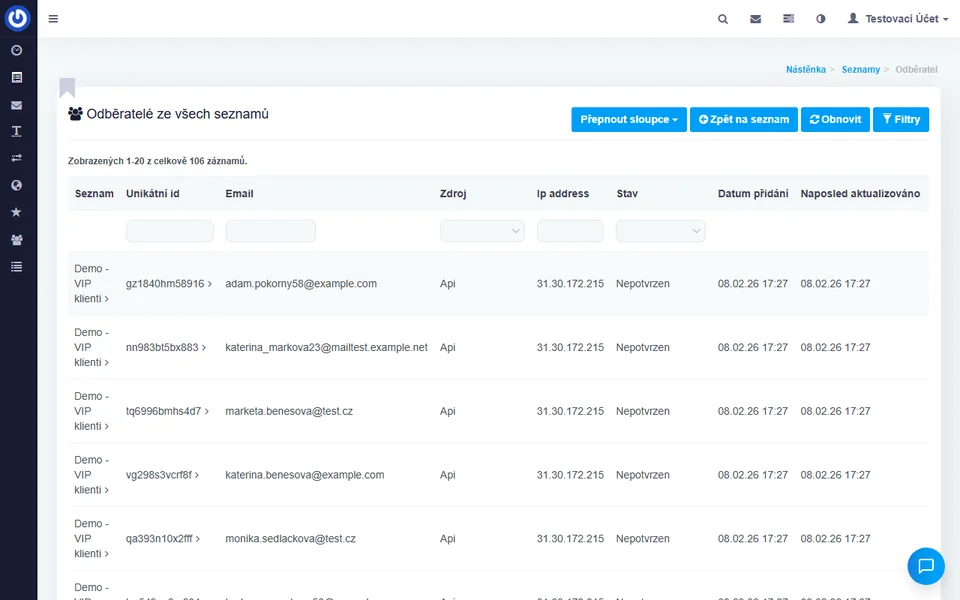The width and height of the screenshot is (960, 600).
Task: Click the bookmark ribbon above the panel
Action: 67,87
